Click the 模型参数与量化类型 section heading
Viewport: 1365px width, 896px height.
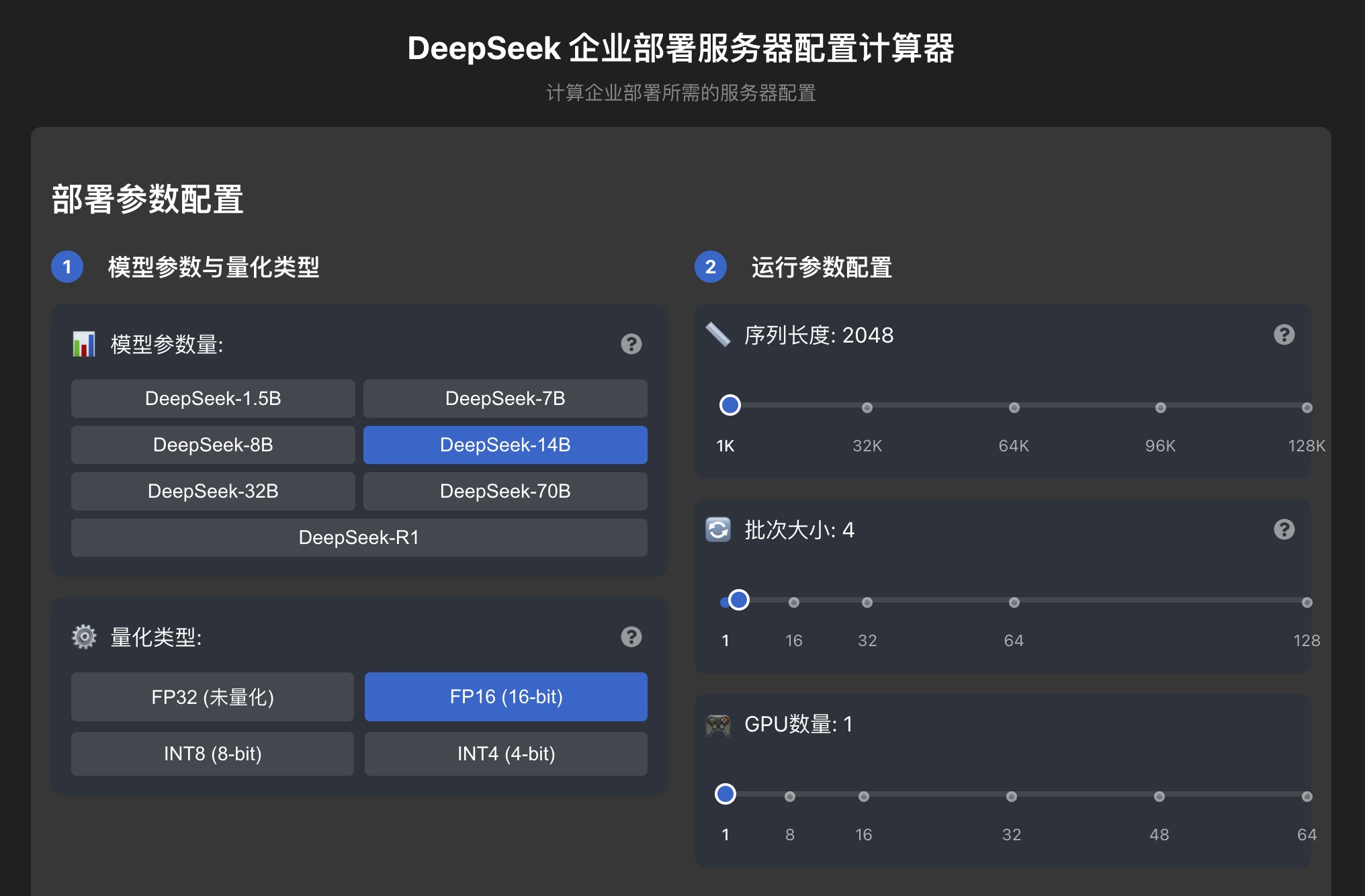[214, 267]
